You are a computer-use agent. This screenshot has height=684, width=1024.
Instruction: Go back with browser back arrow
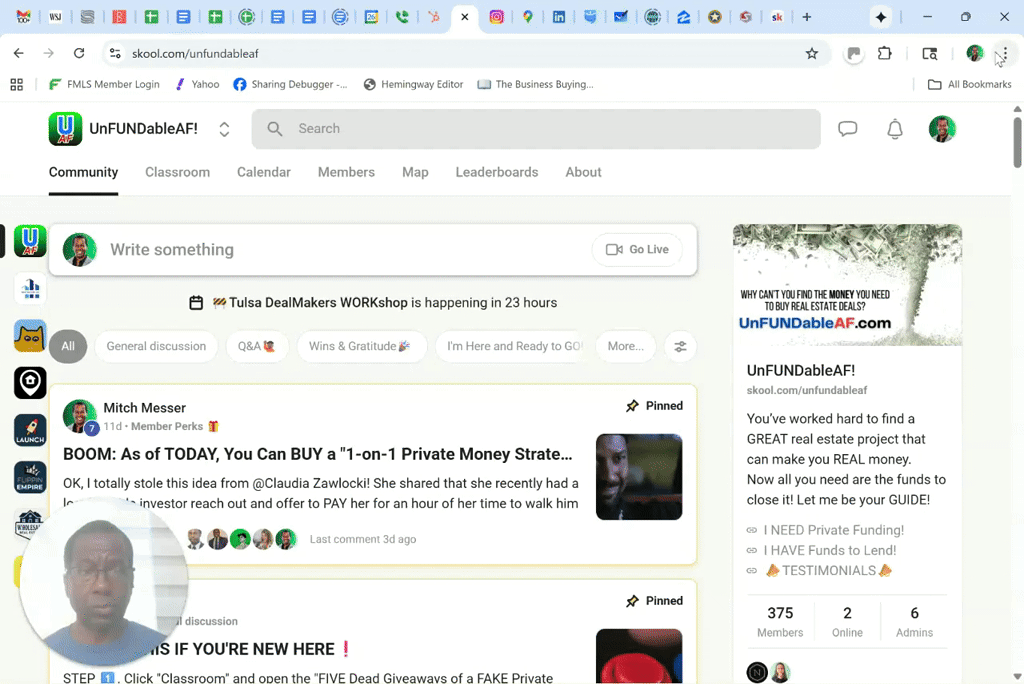coord(18,54)
